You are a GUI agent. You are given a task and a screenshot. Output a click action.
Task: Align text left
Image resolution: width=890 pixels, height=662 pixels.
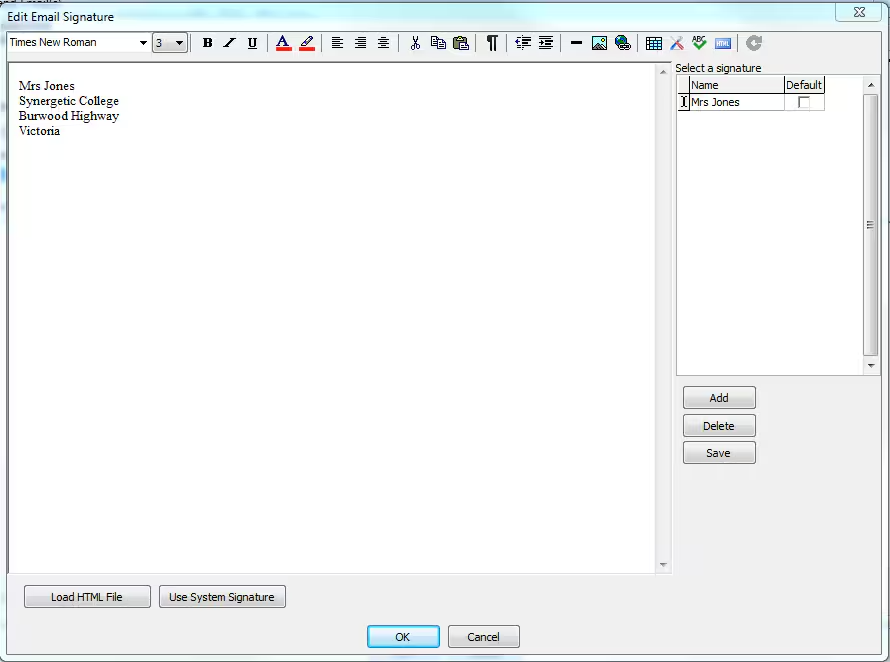(337, 43)
